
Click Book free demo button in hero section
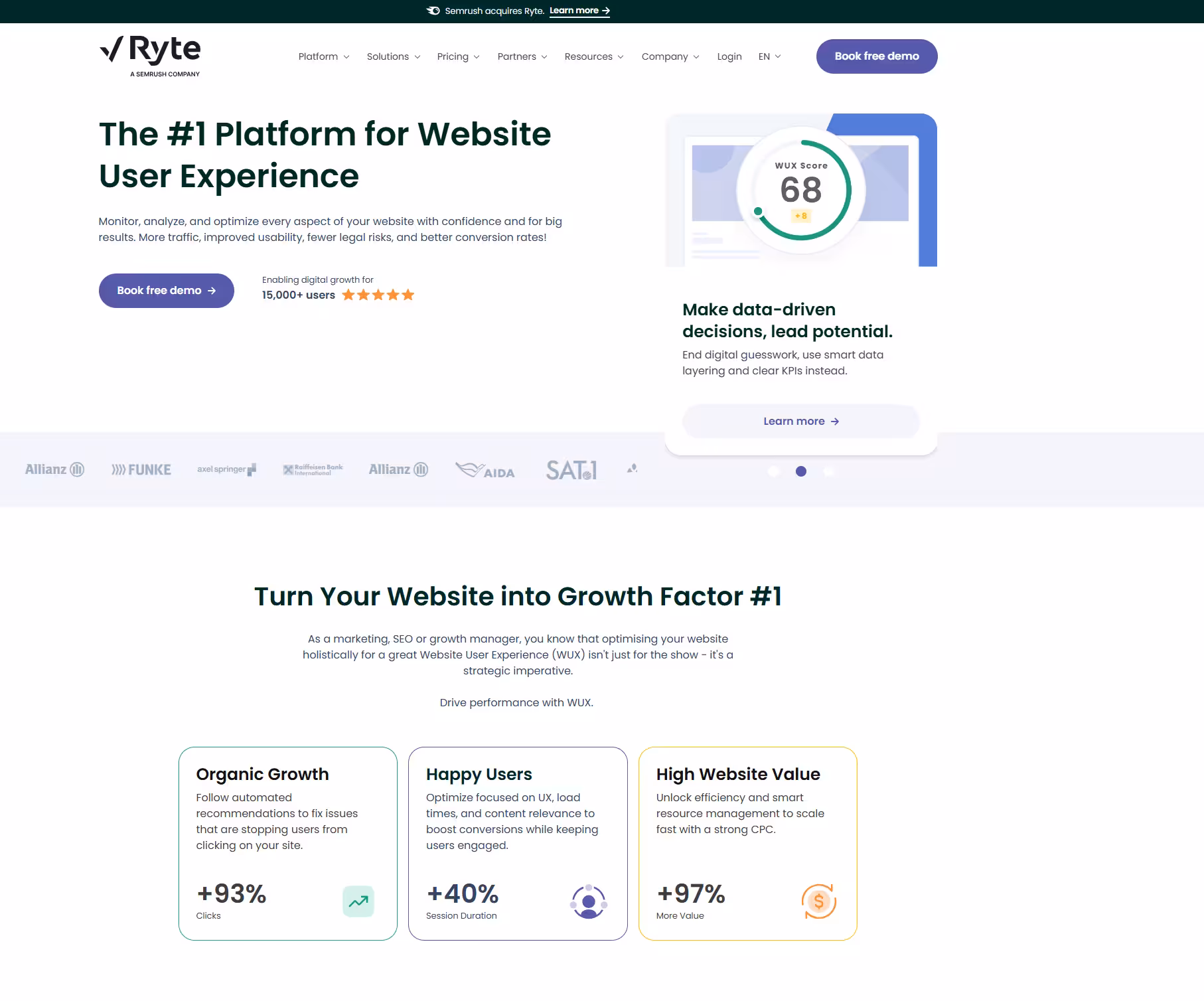coord(167,291)
